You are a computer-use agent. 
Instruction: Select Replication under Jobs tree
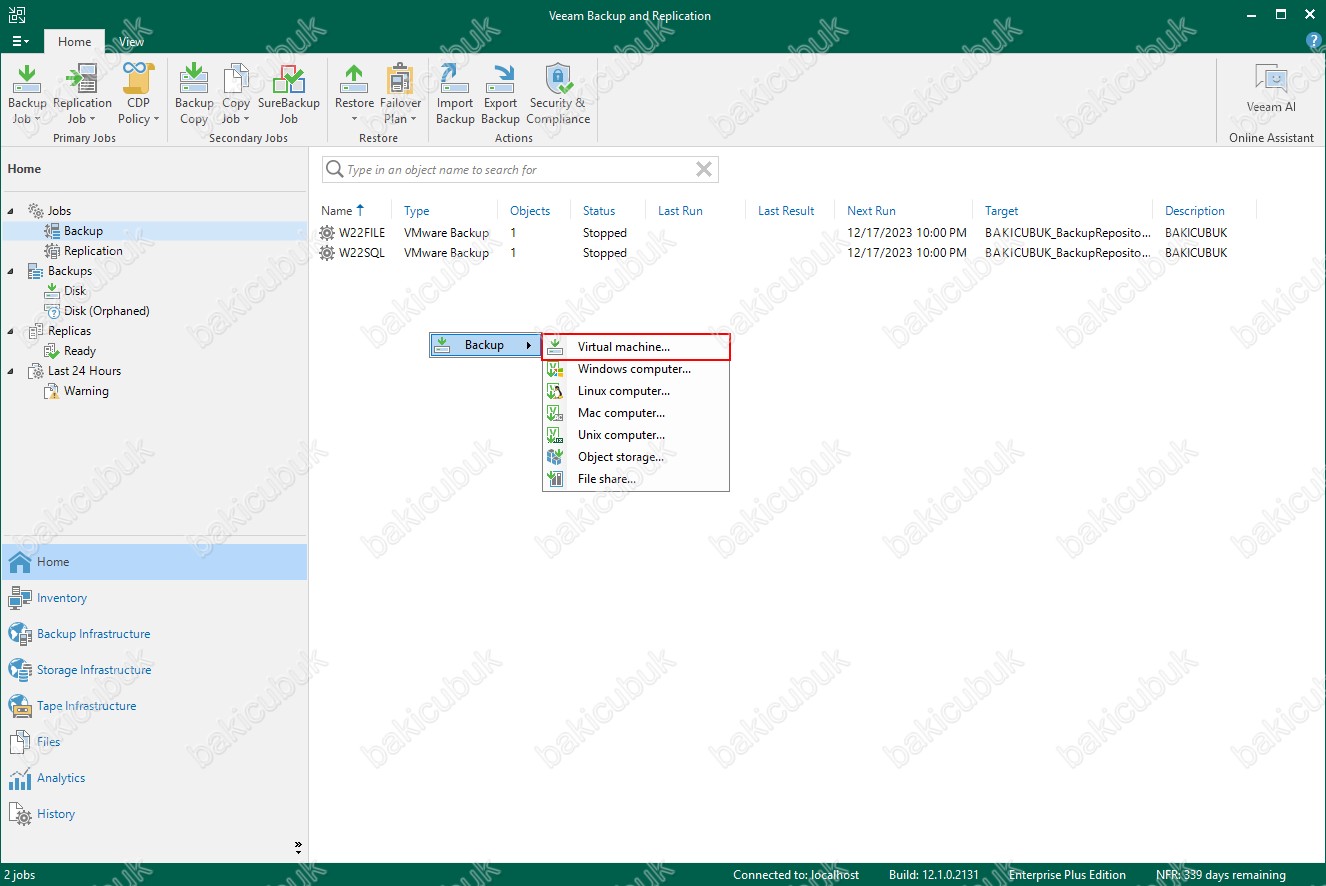pyautogui.click(x=93, y=251)
